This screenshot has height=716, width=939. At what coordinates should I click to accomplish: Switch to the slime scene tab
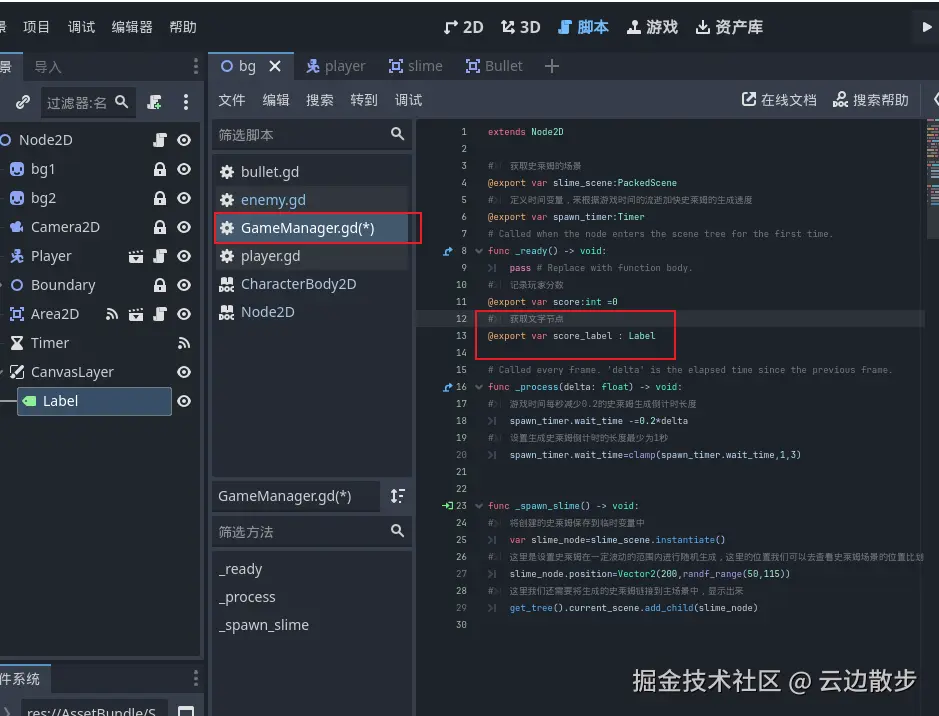416,66
